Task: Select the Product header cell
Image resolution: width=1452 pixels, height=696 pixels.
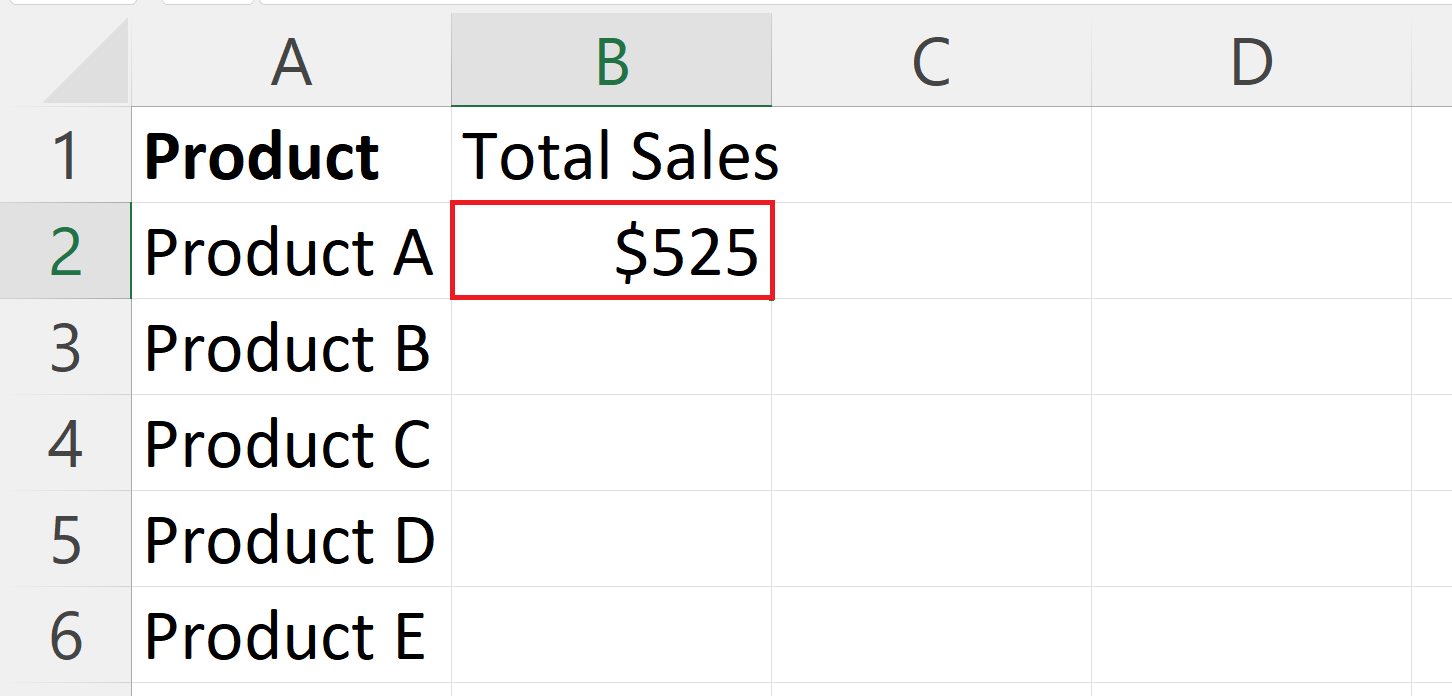Action: click(x=290, y=155)
